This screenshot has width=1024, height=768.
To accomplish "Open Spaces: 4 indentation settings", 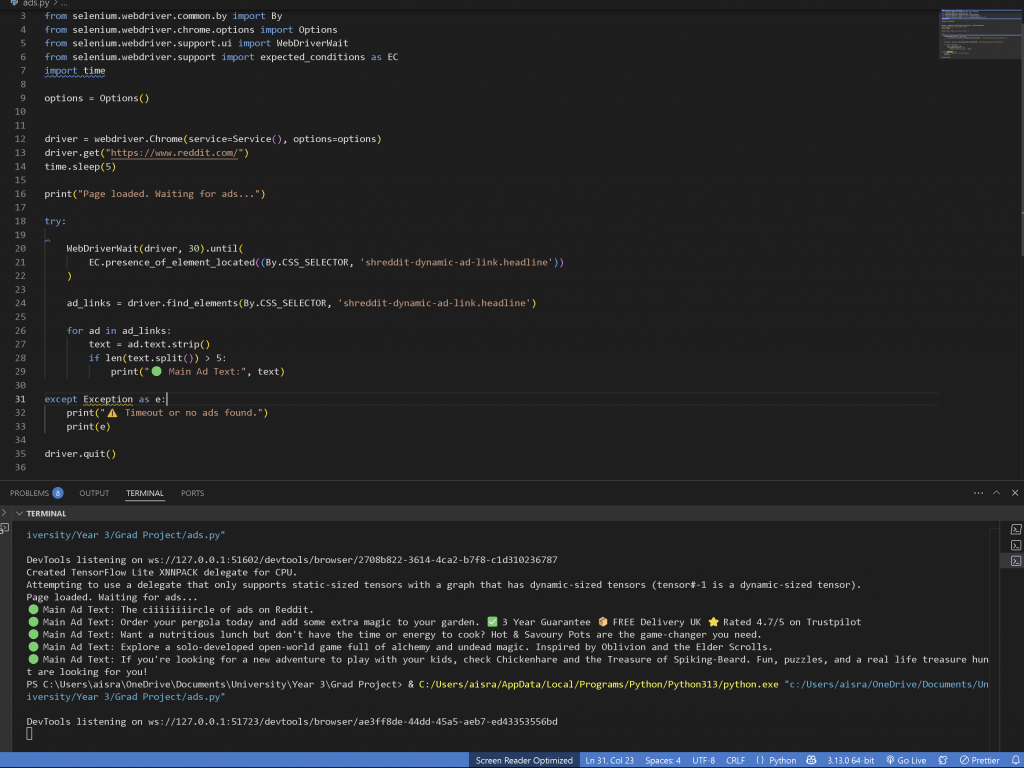I will [663, 760].
